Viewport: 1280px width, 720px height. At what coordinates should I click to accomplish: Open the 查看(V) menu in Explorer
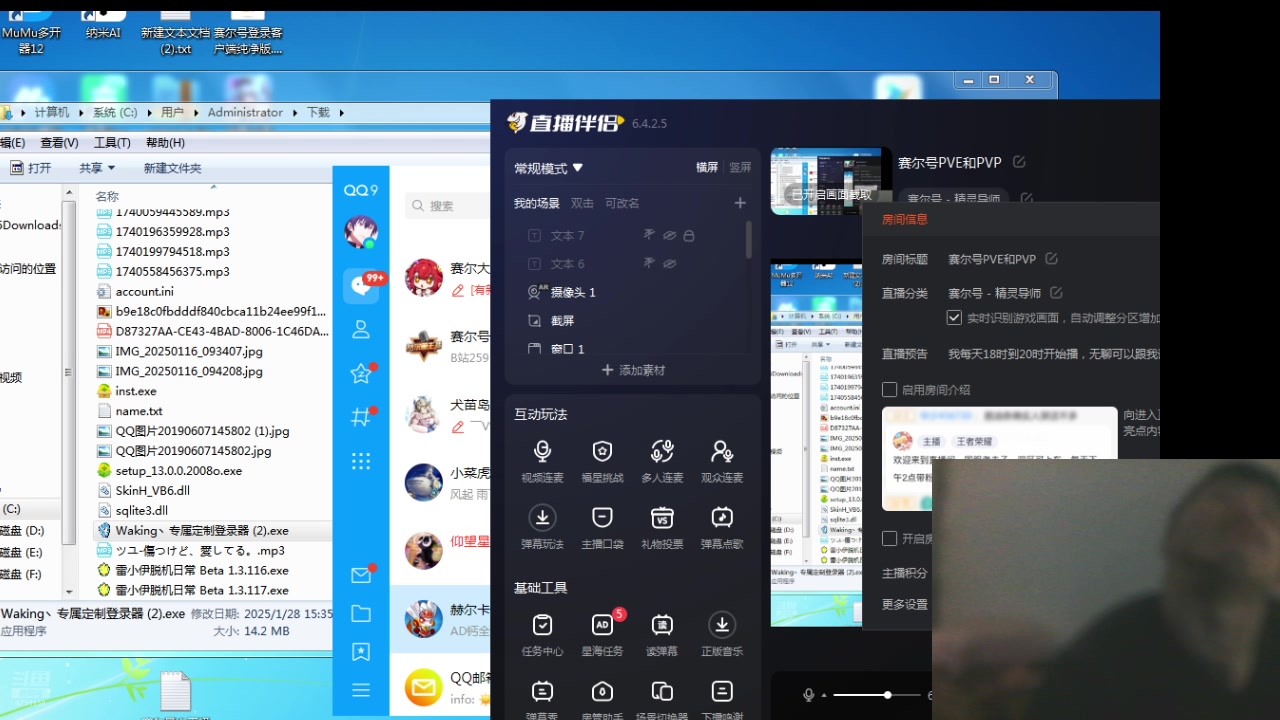(59, 143)
